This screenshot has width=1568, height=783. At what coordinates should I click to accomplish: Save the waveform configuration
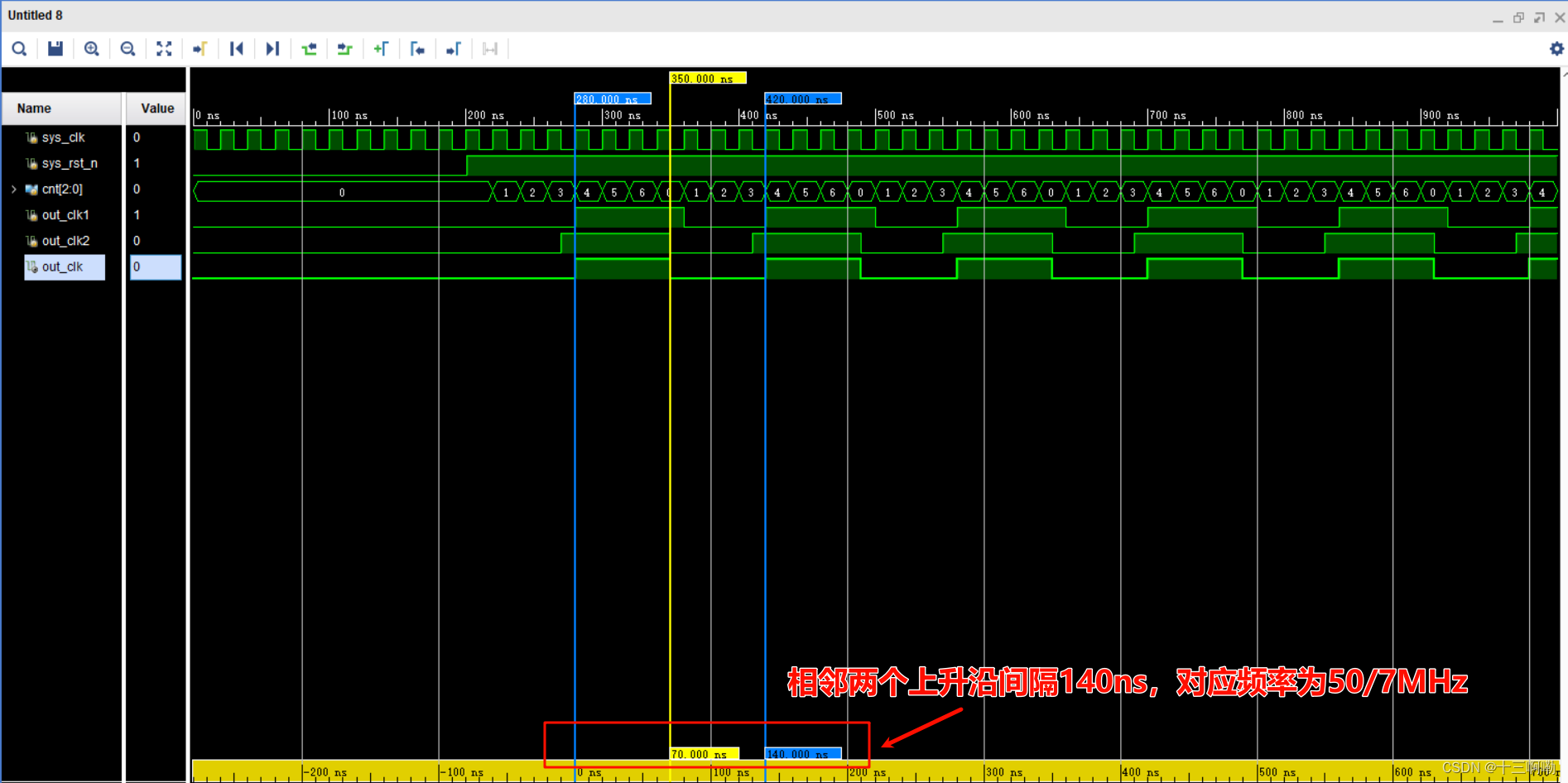point(55,49)
